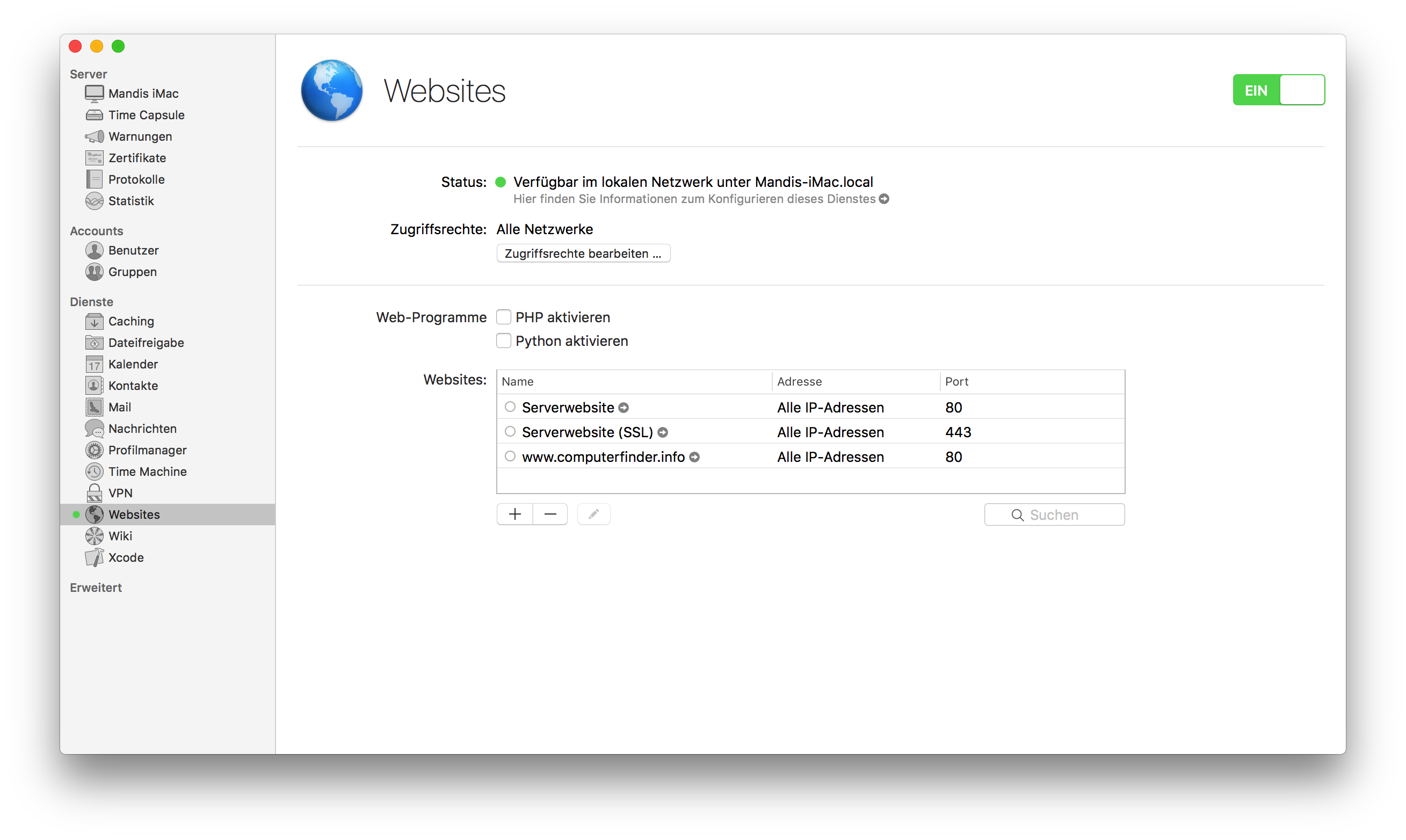The image size is (1406, 840).
Task: Open the Xcode hammer icon
Action: (x=94, y=557)
